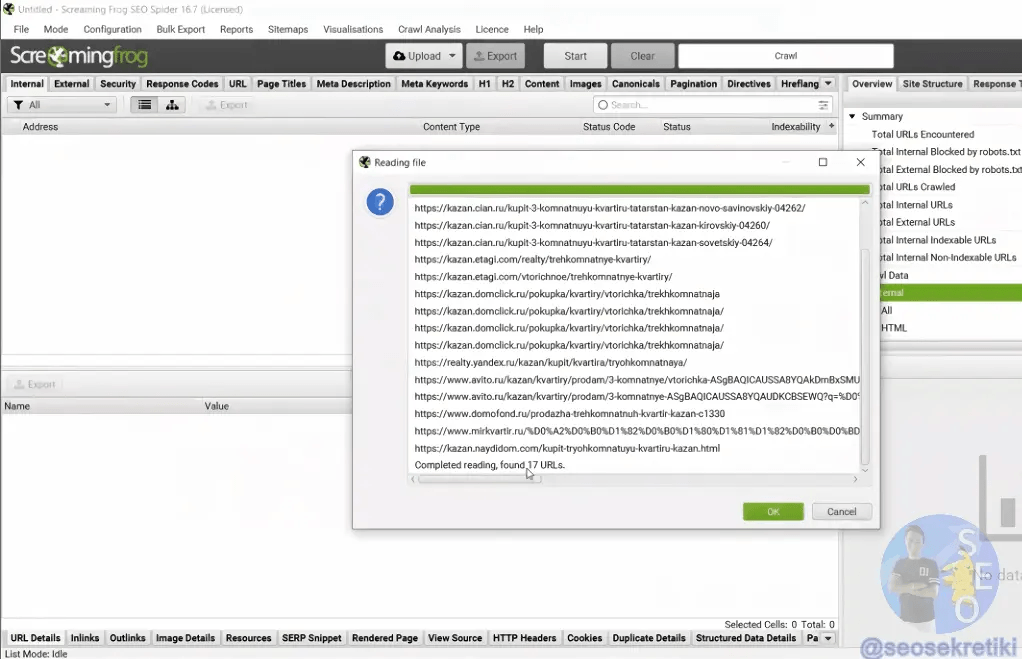Open the Mode menu
The image size is (1022, 659).
55,29
